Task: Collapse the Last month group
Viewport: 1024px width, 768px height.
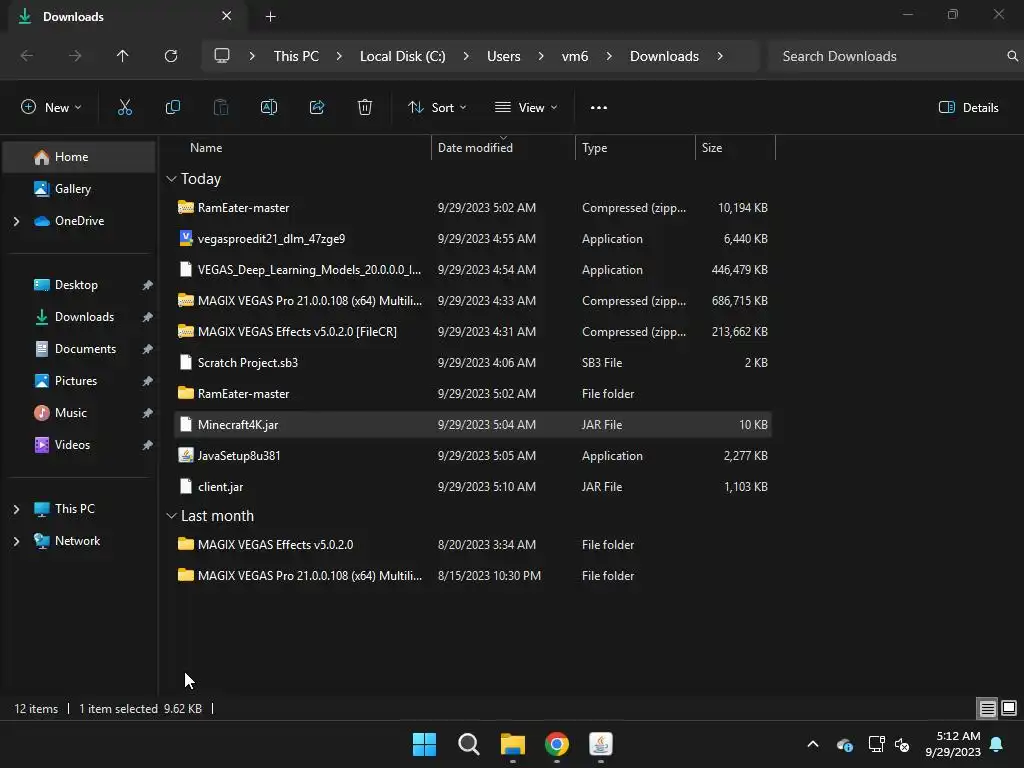Action: (x=171, y=516)
